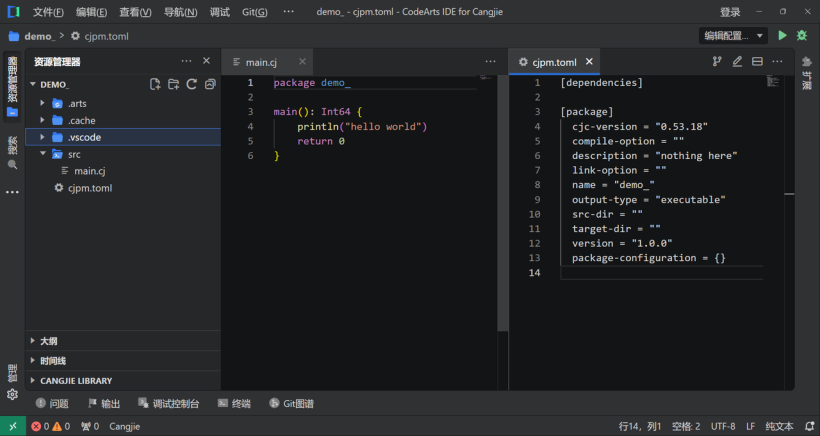Expand the .cache folder

(123, 120)
